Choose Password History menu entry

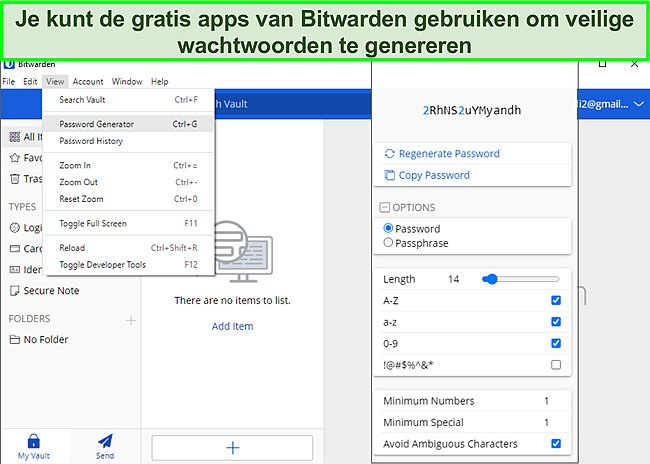tap(129, 141)
